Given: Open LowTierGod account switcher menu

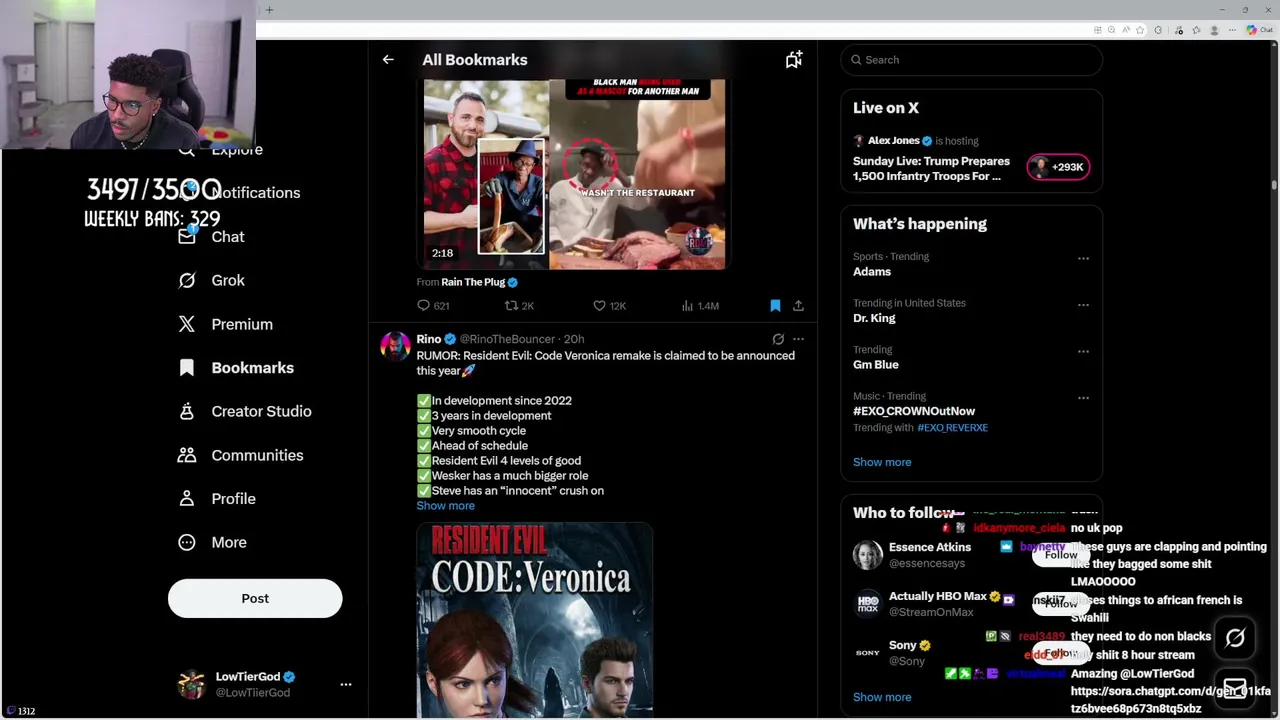Looking at the screenshot, I should pos(346,684).
